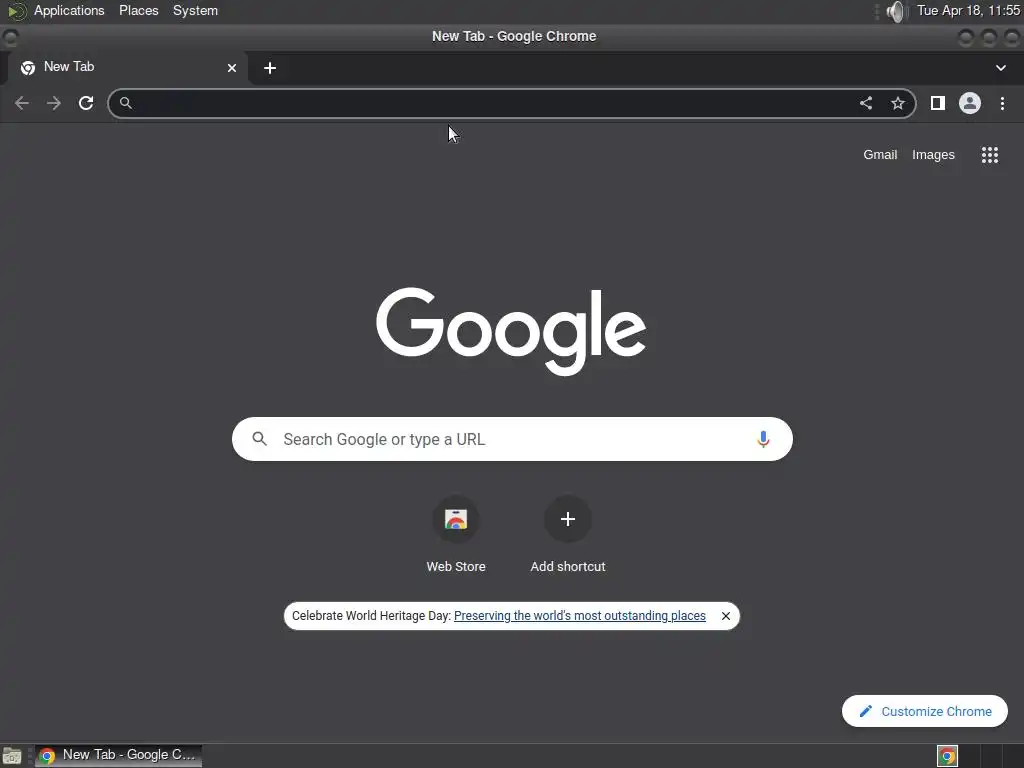Click the Chrome icon in bottom-right panel

tap(947, 756)
